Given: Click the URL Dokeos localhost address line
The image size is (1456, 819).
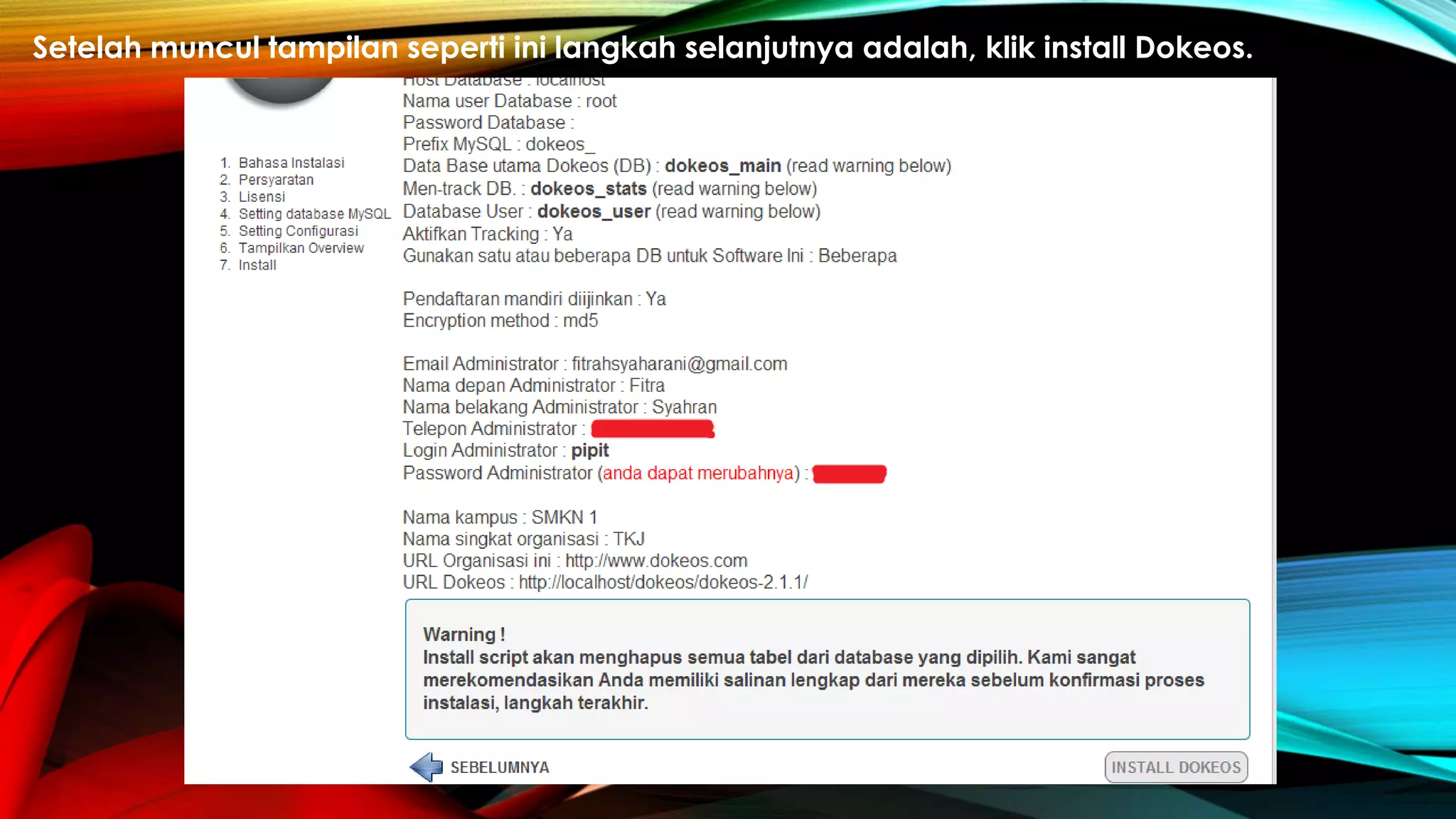Looking at the screenshot, I should pos(606,582).
